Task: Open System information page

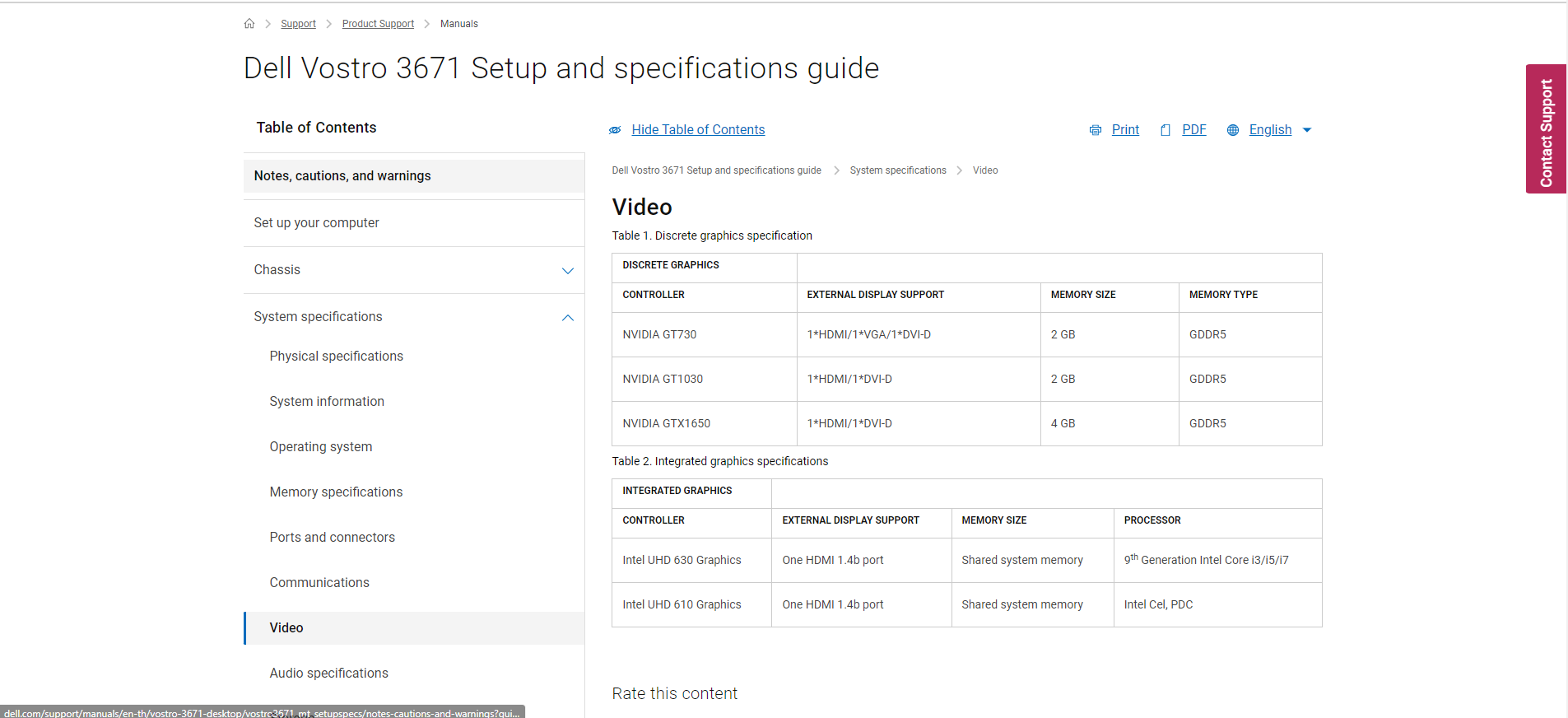Action: click(x=327, y=402)
